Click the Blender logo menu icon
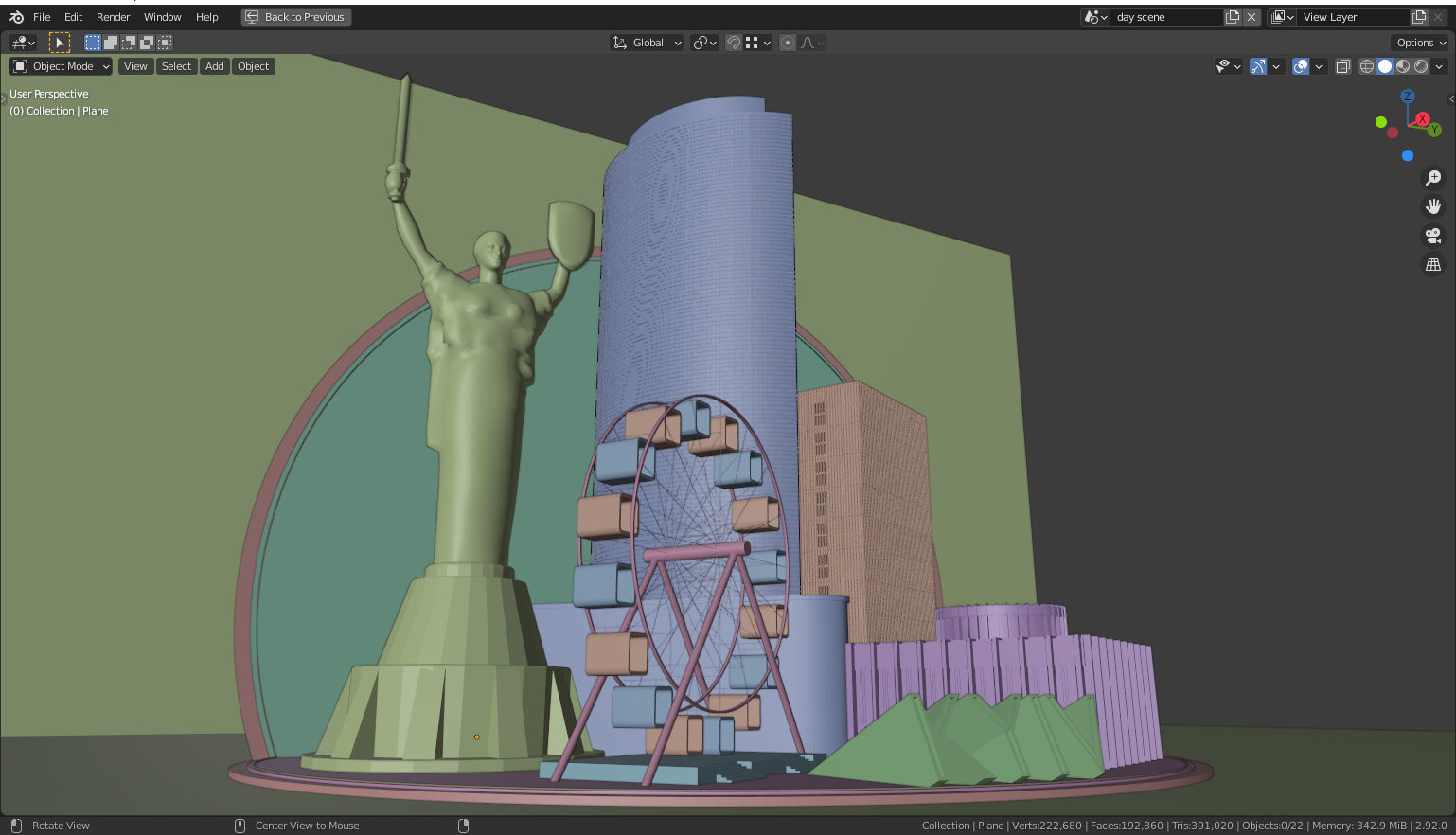The image size is (1456, 835). [16, 17]
